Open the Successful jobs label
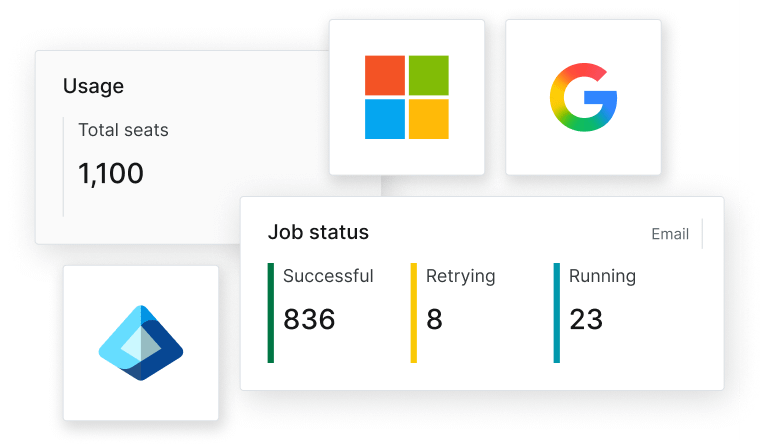768x446 pixels. [x=328, y=276]
